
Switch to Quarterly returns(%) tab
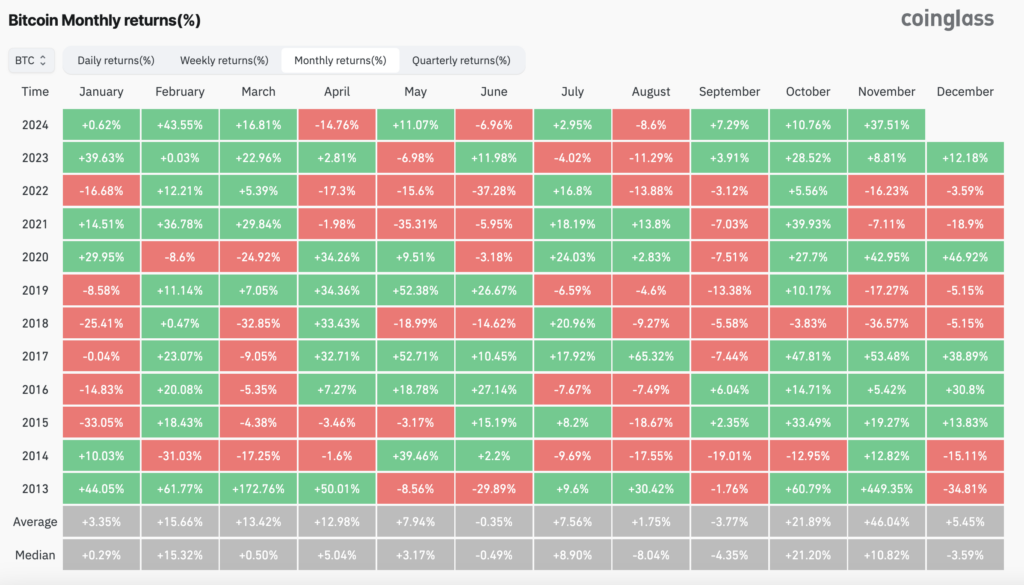point(461,60)
